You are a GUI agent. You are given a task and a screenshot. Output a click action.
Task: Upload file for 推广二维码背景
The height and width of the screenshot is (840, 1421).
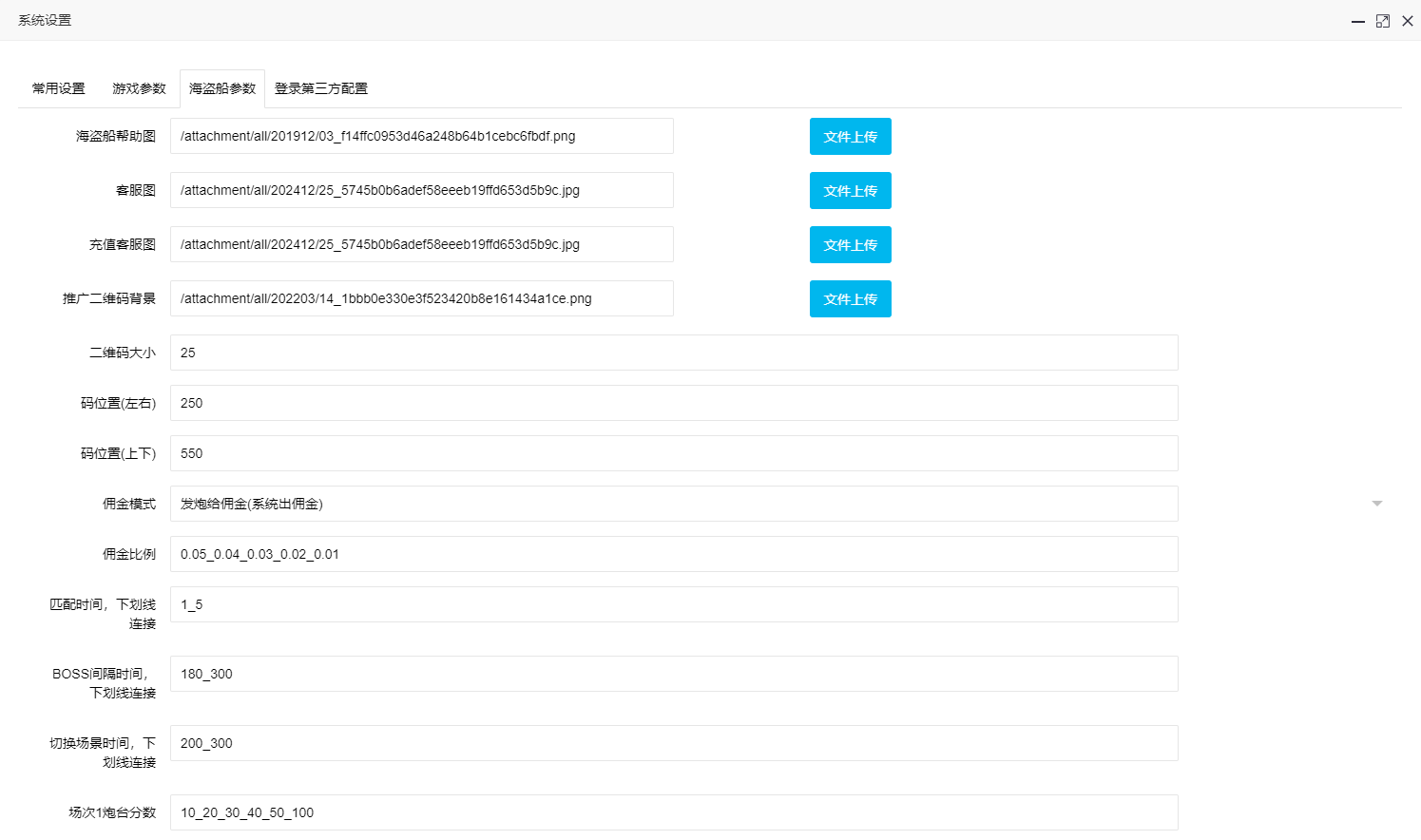click(850, 299)
